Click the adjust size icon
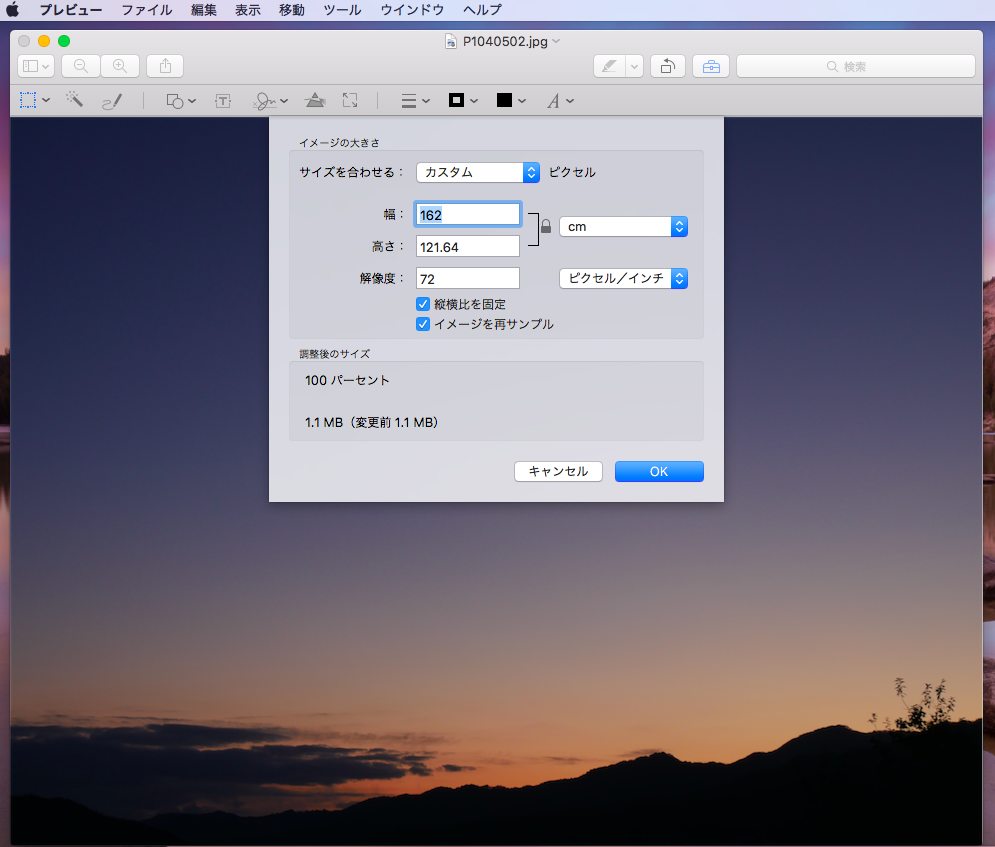 350,100
